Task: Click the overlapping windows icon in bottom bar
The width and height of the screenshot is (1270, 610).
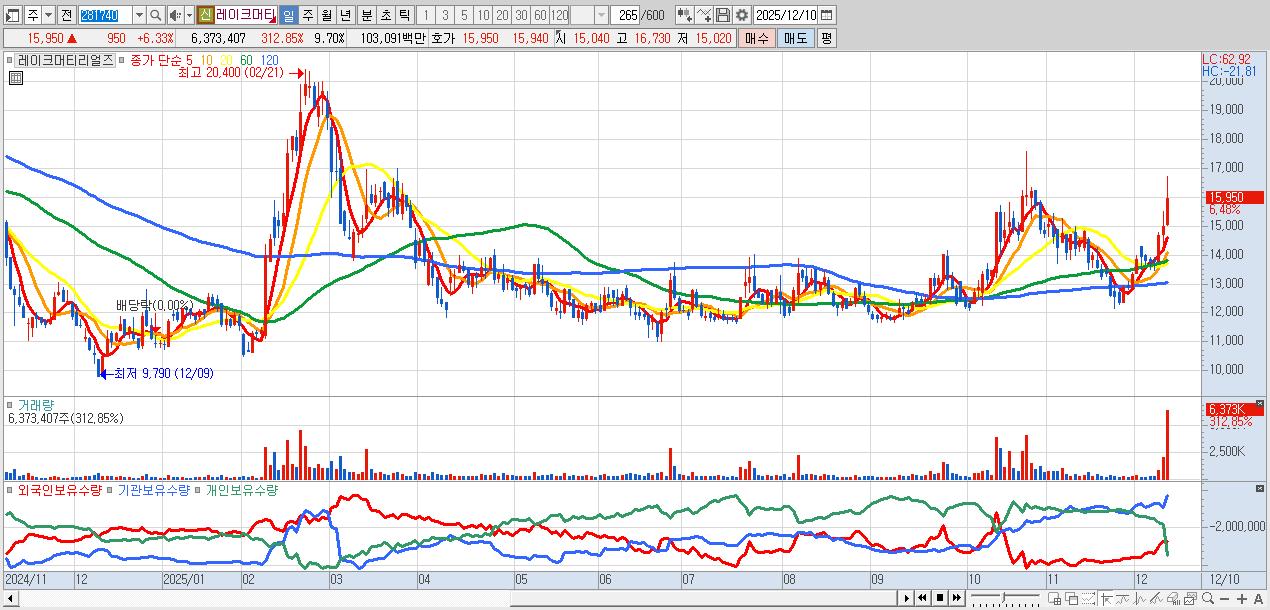Action: pos(1072,598)
